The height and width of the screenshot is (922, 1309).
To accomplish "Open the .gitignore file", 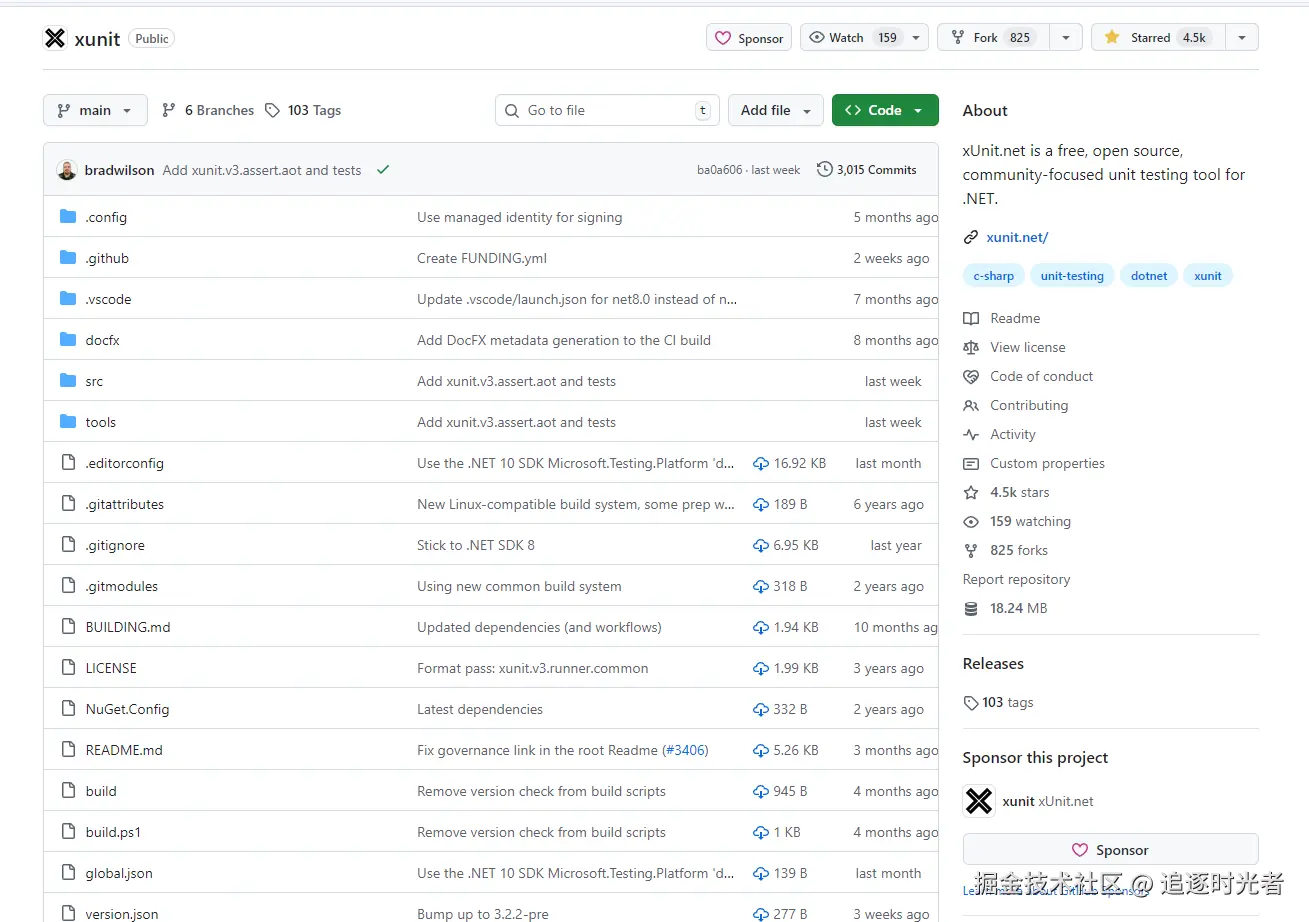I will (x=115, y=545).
